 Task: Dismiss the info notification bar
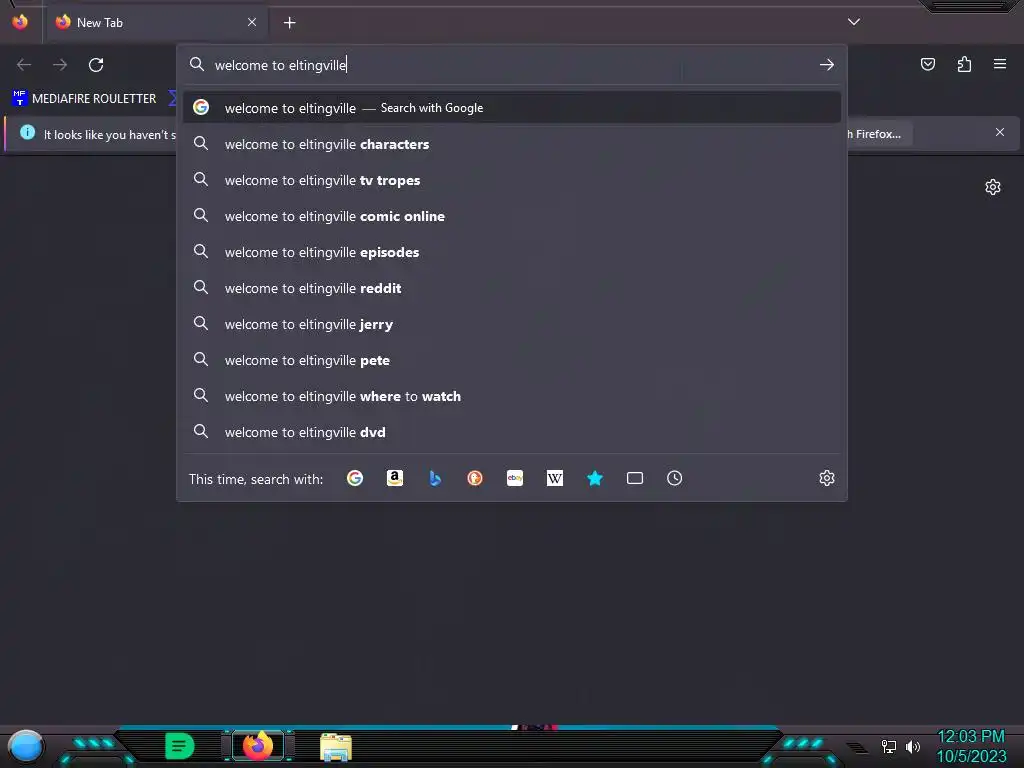click(x=1000, y=133)
